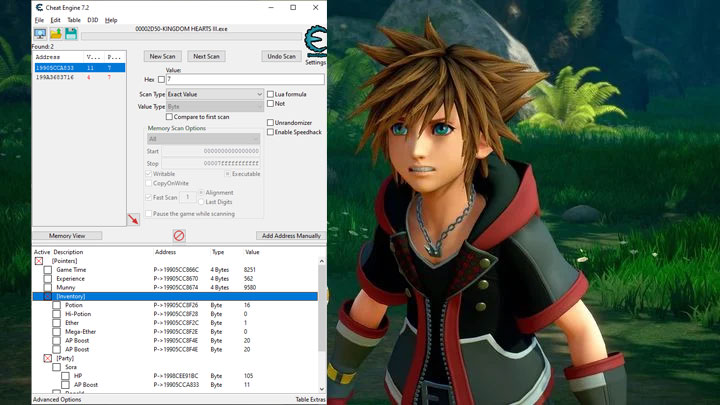Viewport: 720px width, 405px height.
Task: Toggle the [Pointers] active checkbox
Action: pos(39,261)
